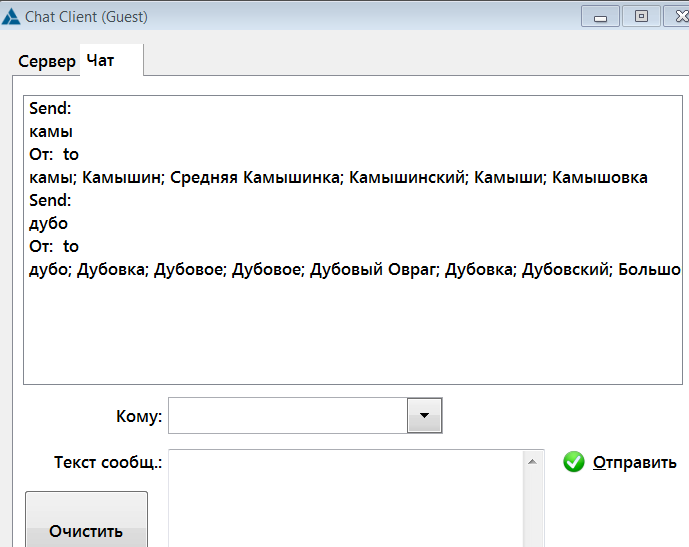
Task: Click the message field scrollbar track
Action: point(535,505)
